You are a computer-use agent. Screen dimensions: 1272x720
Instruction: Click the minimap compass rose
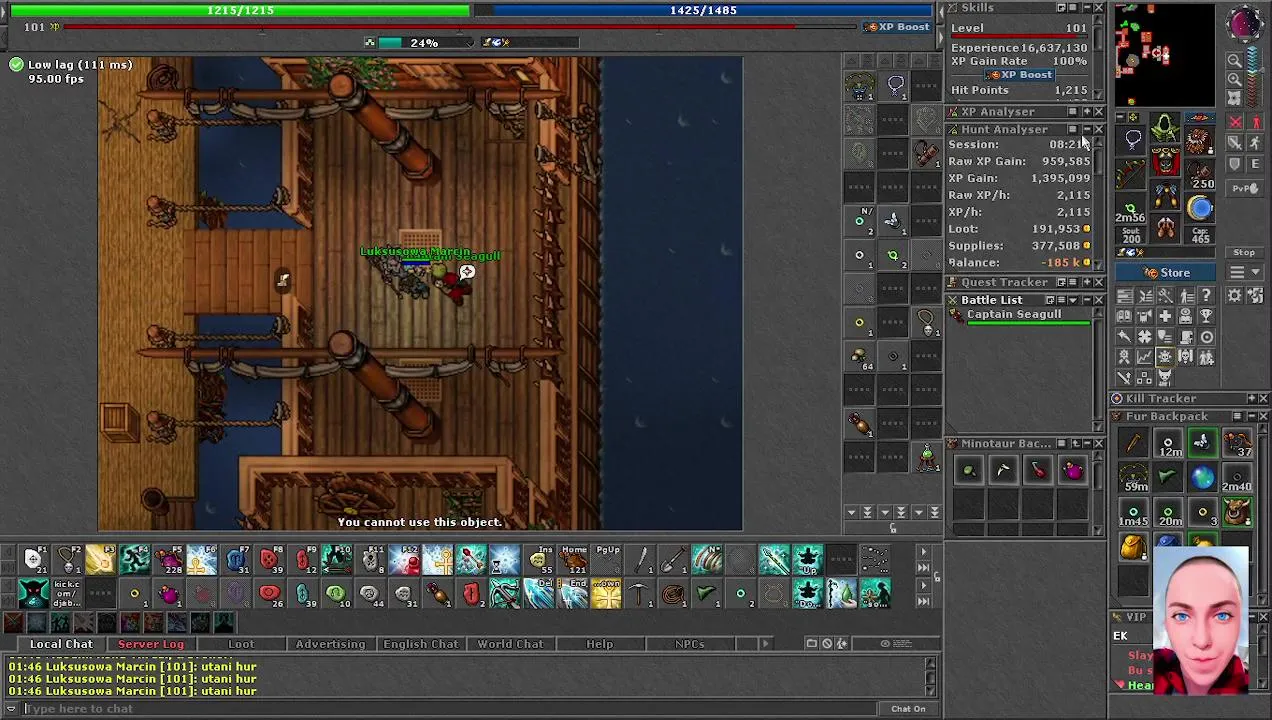1243,24
